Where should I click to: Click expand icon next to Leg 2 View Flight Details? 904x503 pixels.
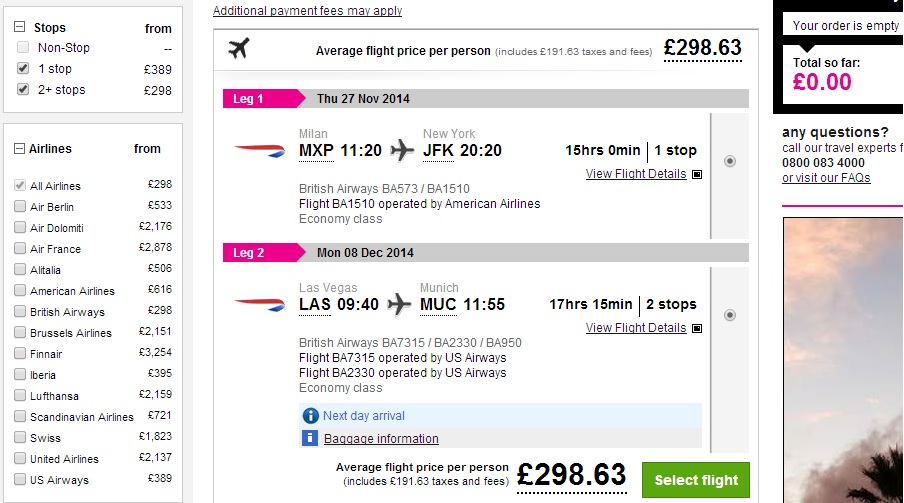(x=697, y=328)
